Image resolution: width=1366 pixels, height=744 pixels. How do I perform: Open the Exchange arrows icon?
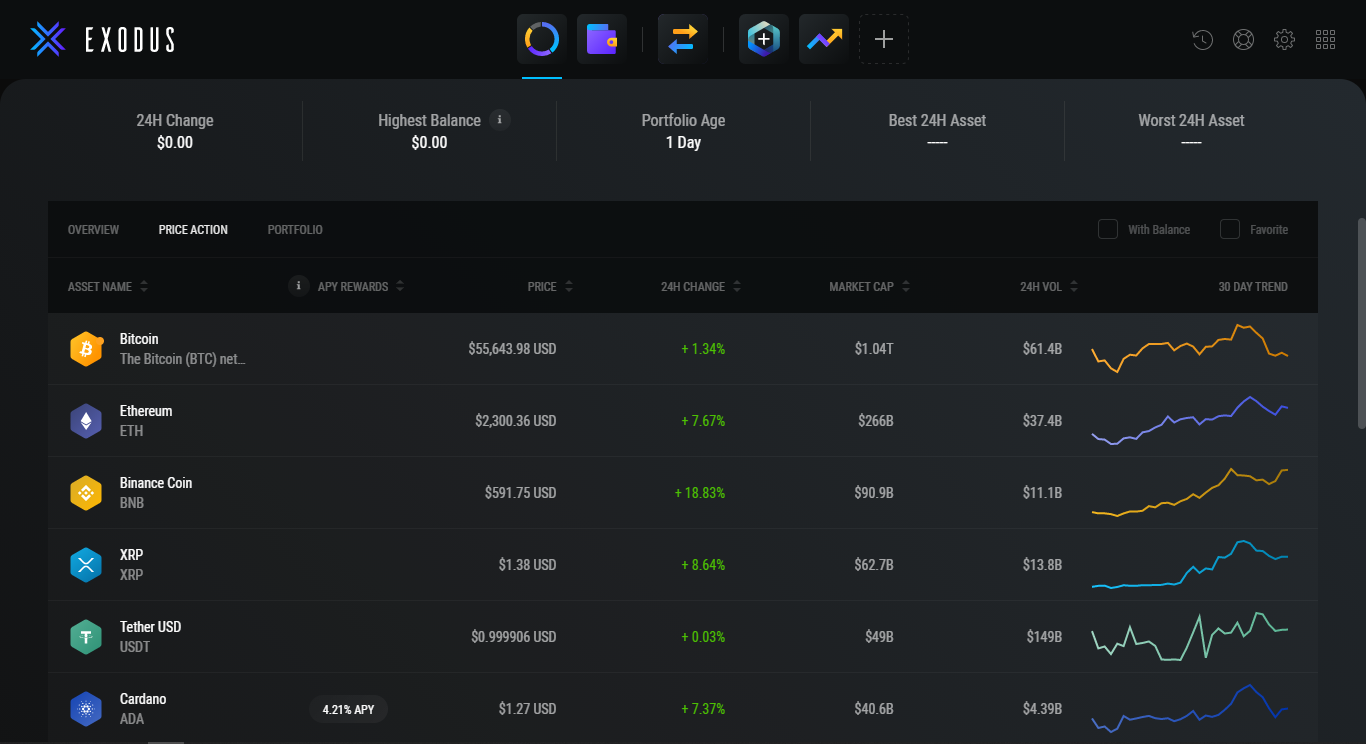[683, 40]
